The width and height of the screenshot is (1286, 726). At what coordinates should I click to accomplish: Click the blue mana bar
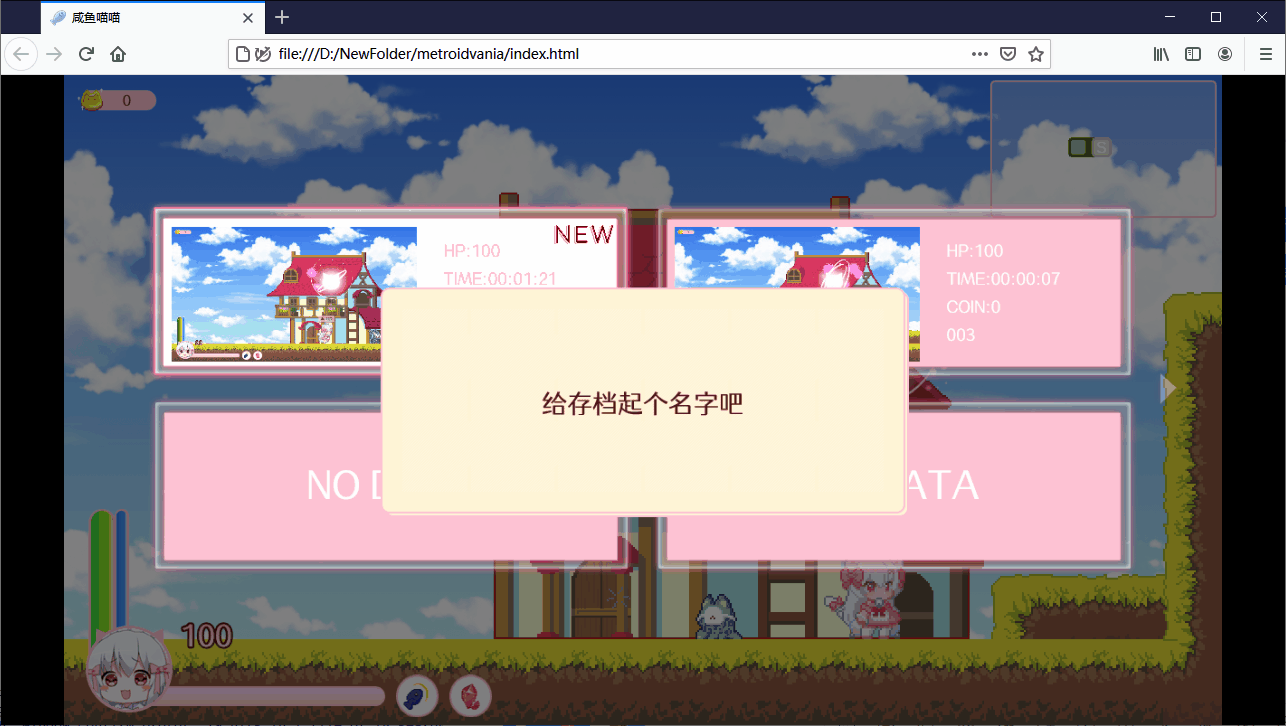pos(121,570)
